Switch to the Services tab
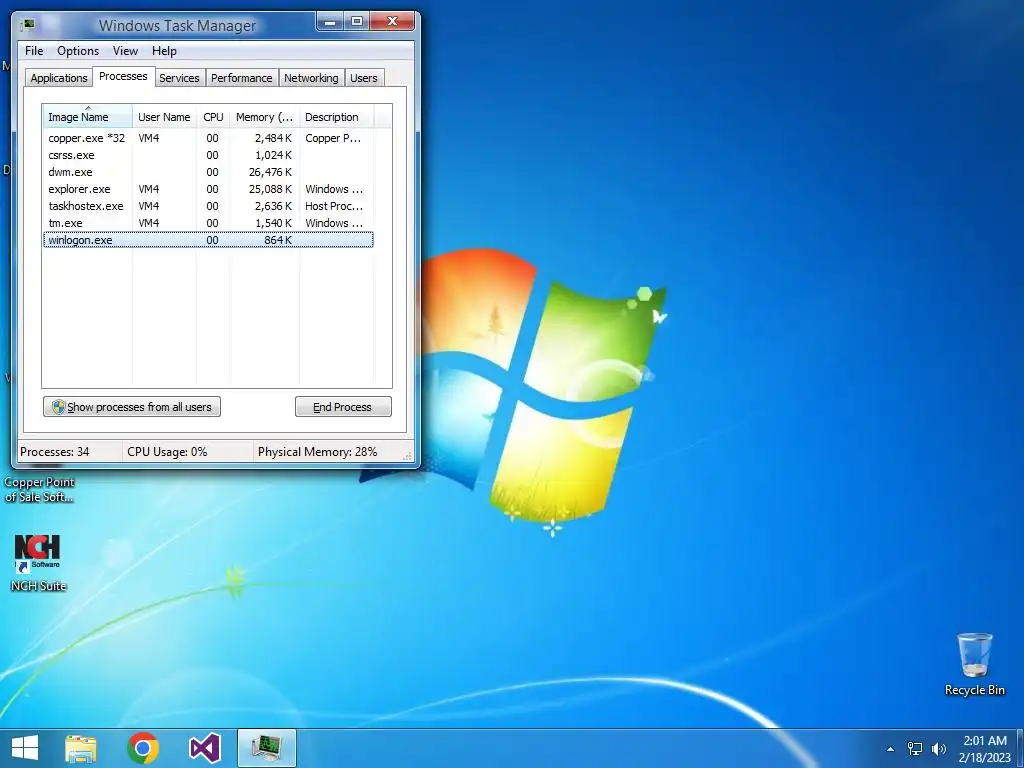The width and height of the screenshot is (1024, 768). point(179,78)
